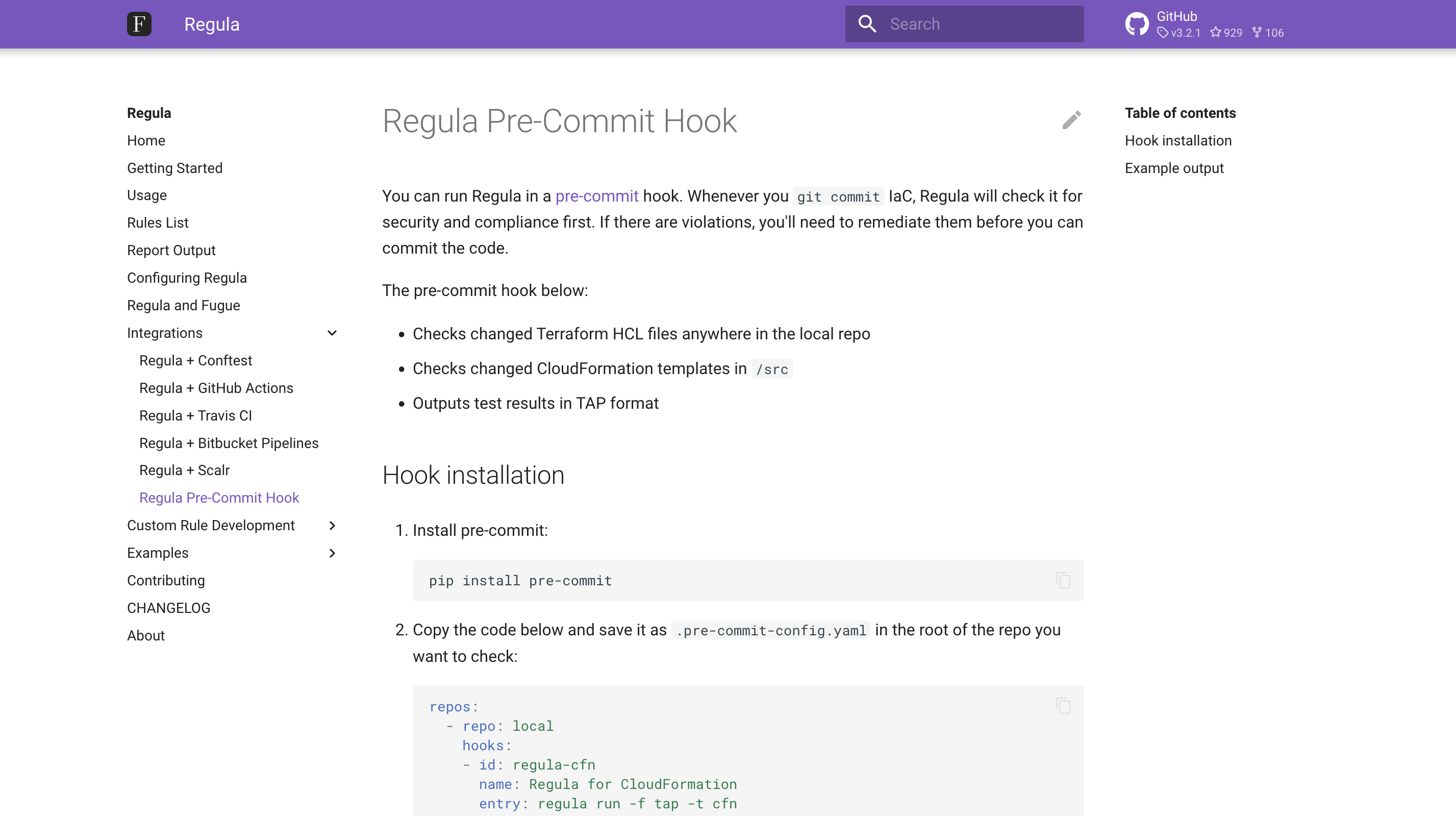Jump to Hook installation in contents
The image size is (1456, 816).
pyautogui.click(x=1178, y=140)
